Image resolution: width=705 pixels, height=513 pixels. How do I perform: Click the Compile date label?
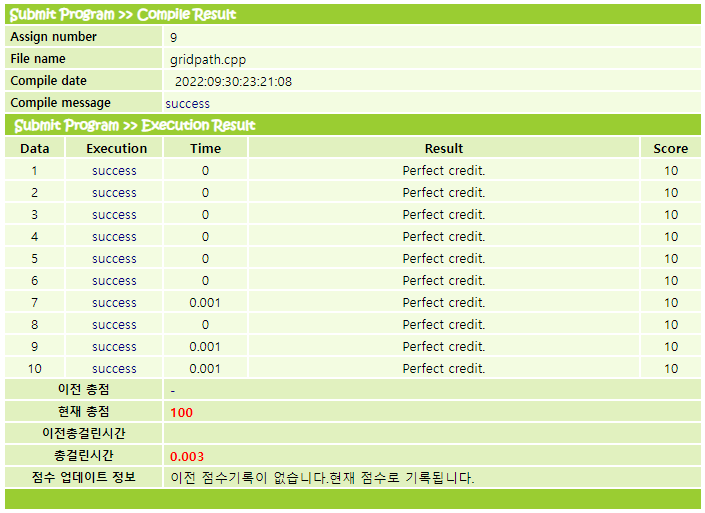point(48,80)
